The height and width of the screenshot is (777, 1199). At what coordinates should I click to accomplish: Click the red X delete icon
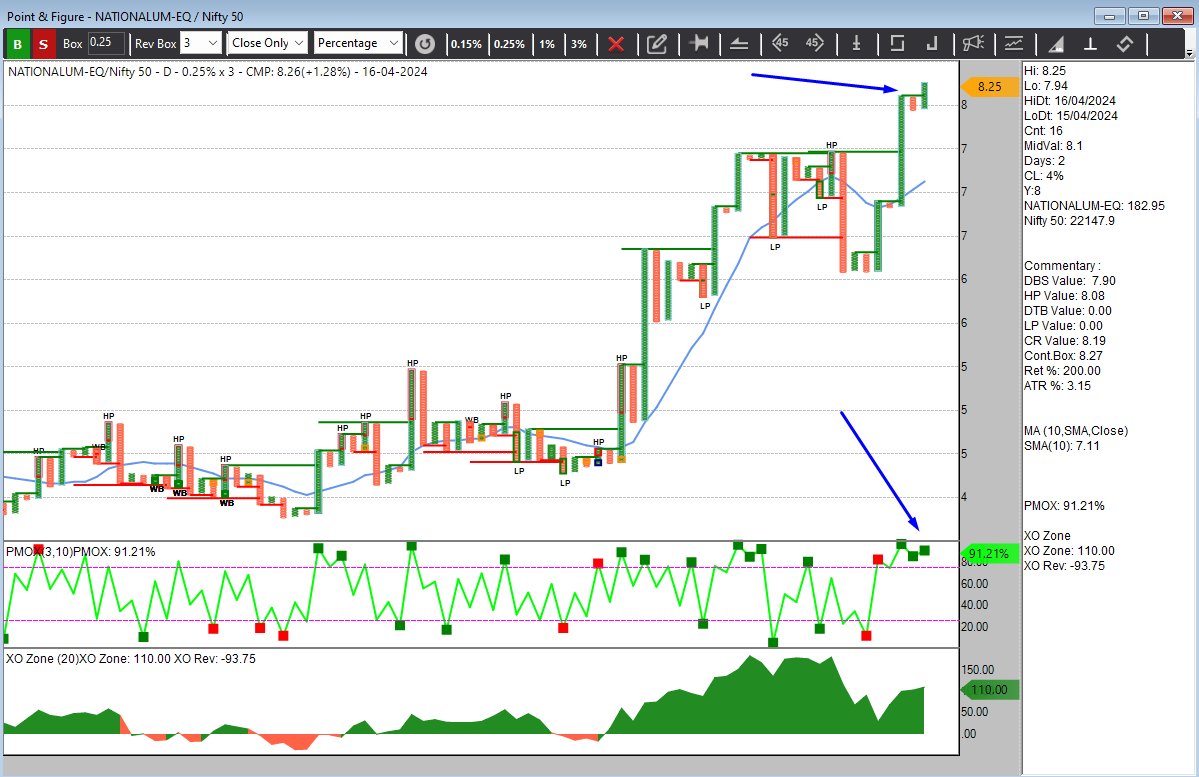click(x=616, y=44)
